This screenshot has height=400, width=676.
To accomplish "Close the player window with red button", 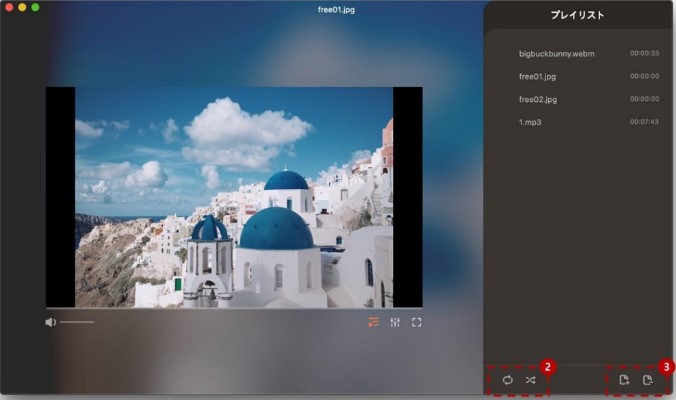I will (9, 7).
